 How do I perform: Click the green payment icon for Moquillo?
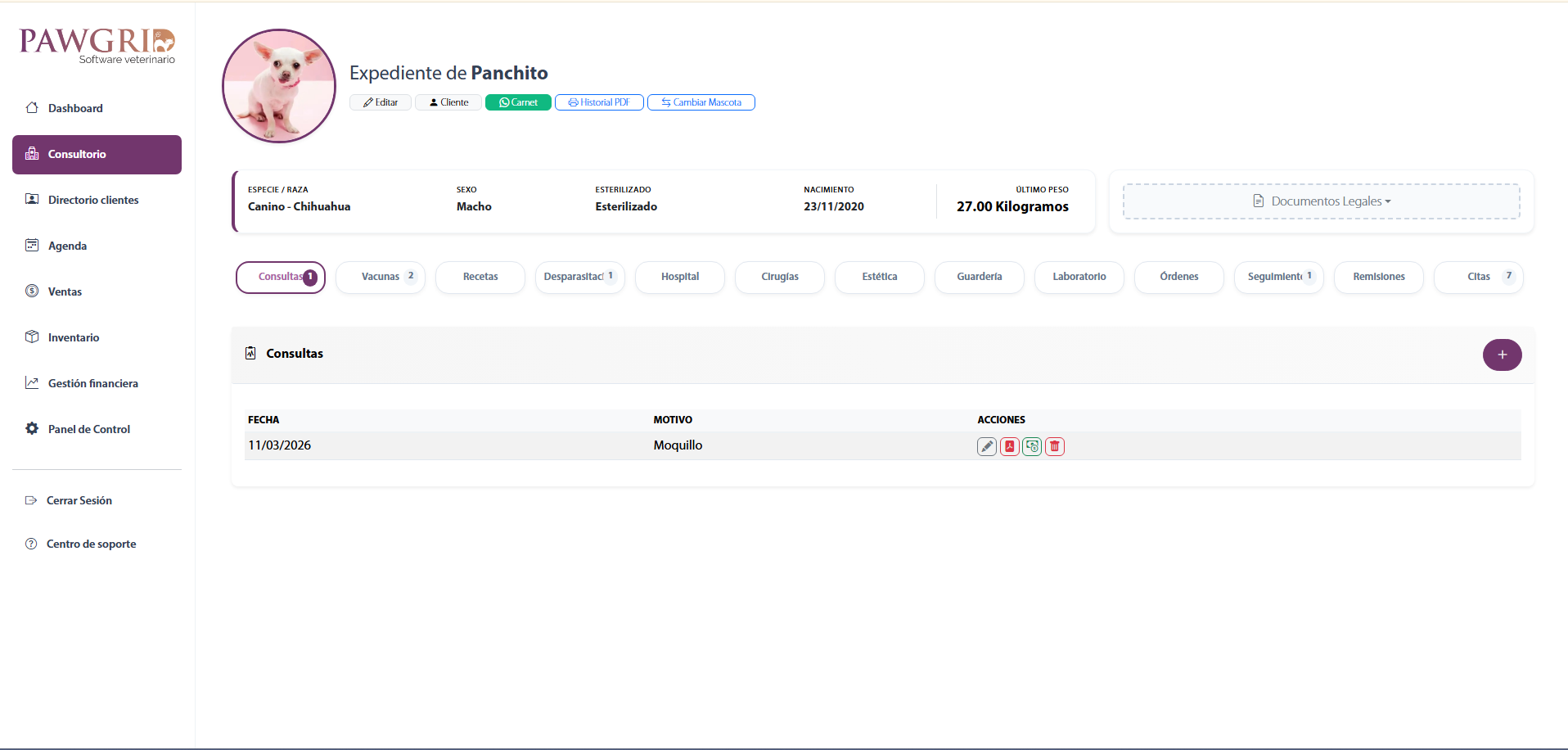point(1032,446)
